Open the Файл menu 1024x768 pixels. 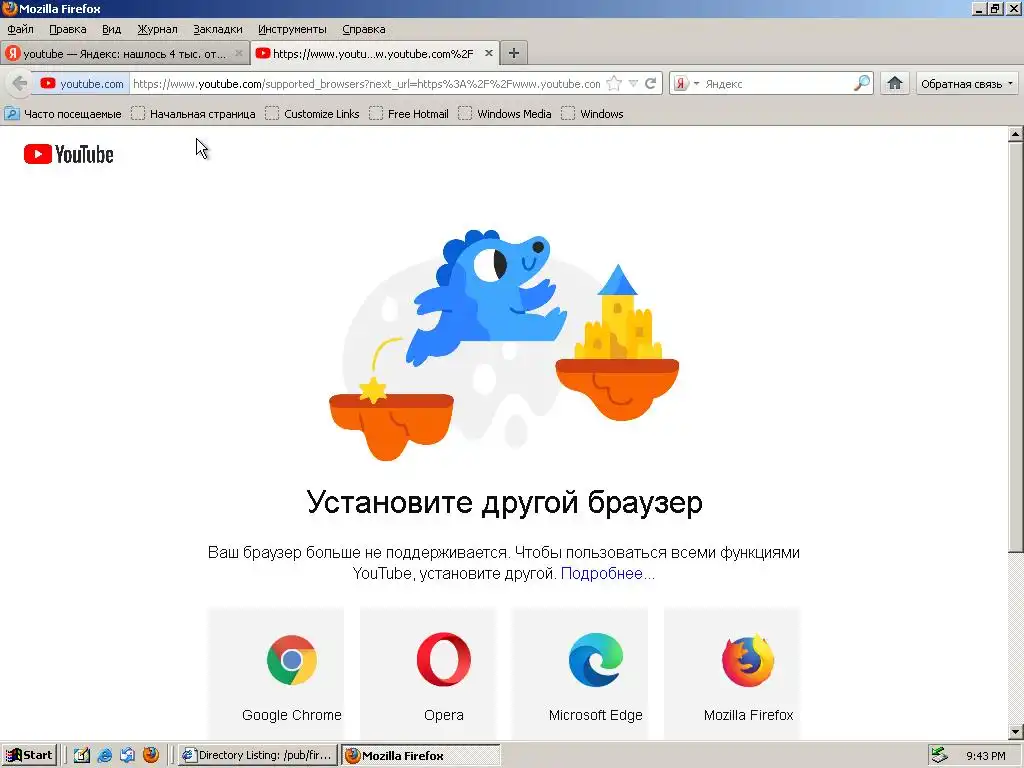pyautogui.click(x=20, y=29)
